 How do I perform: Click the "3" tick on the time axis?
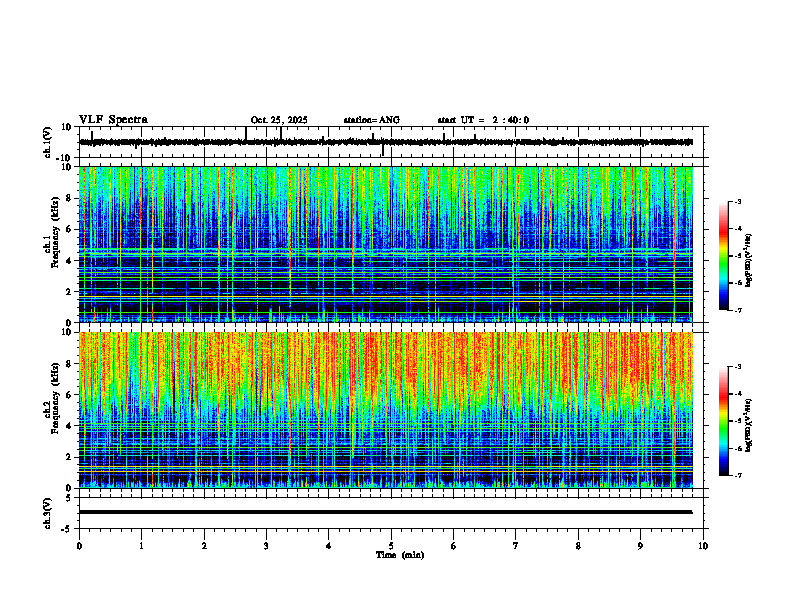(266, 546)
